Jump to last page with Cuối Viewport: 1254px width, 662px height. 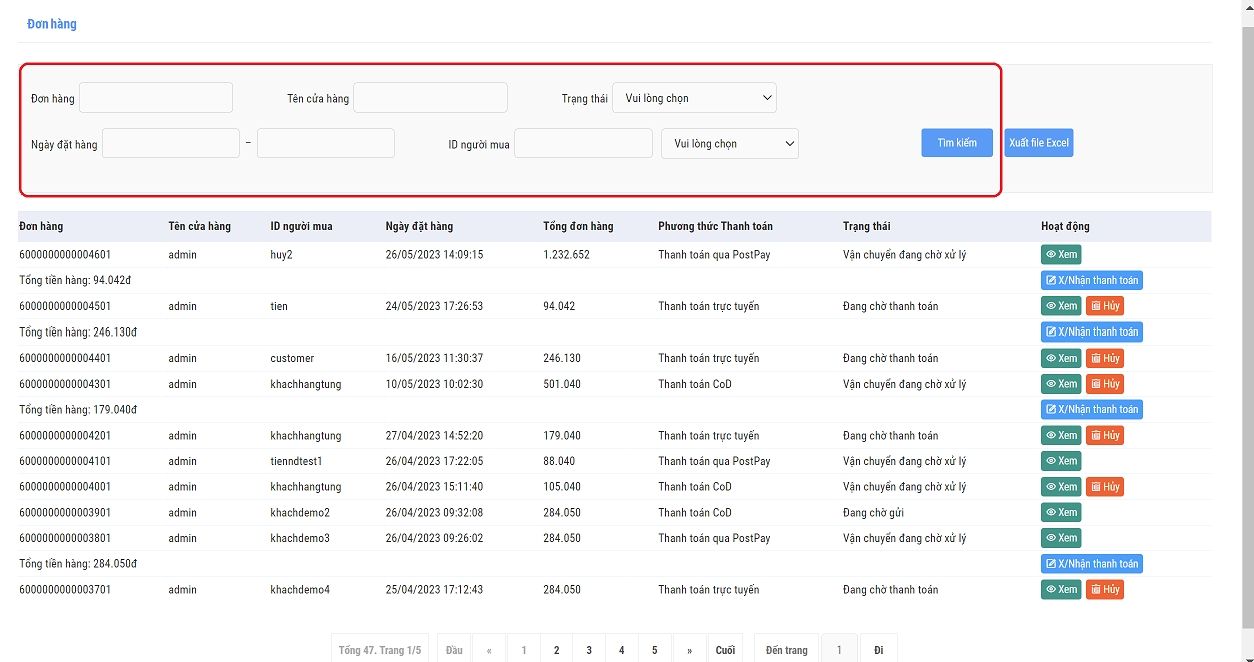[x=725, y=650]
